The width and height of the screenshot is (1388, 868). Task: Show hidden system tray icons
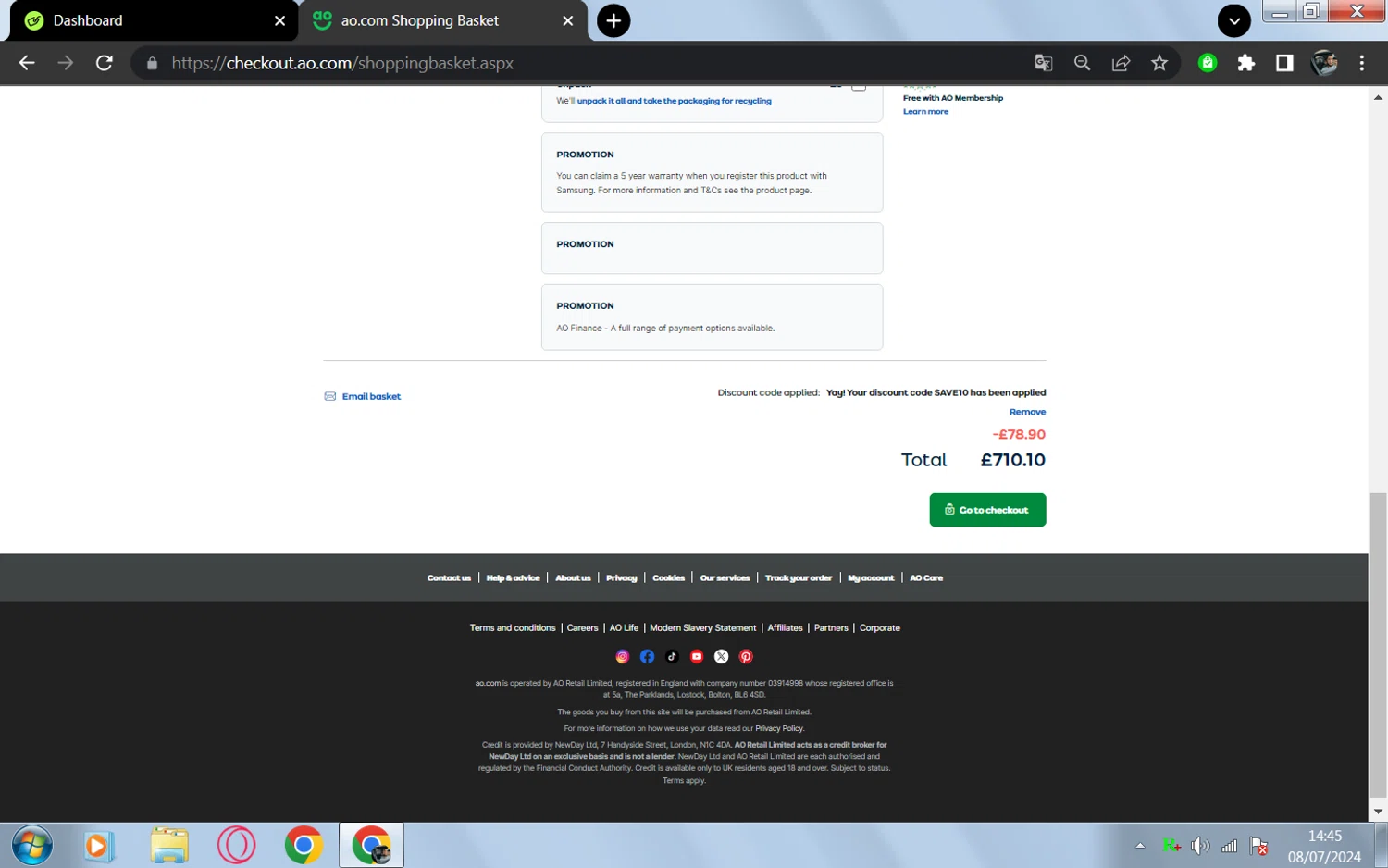[1140, 846]
